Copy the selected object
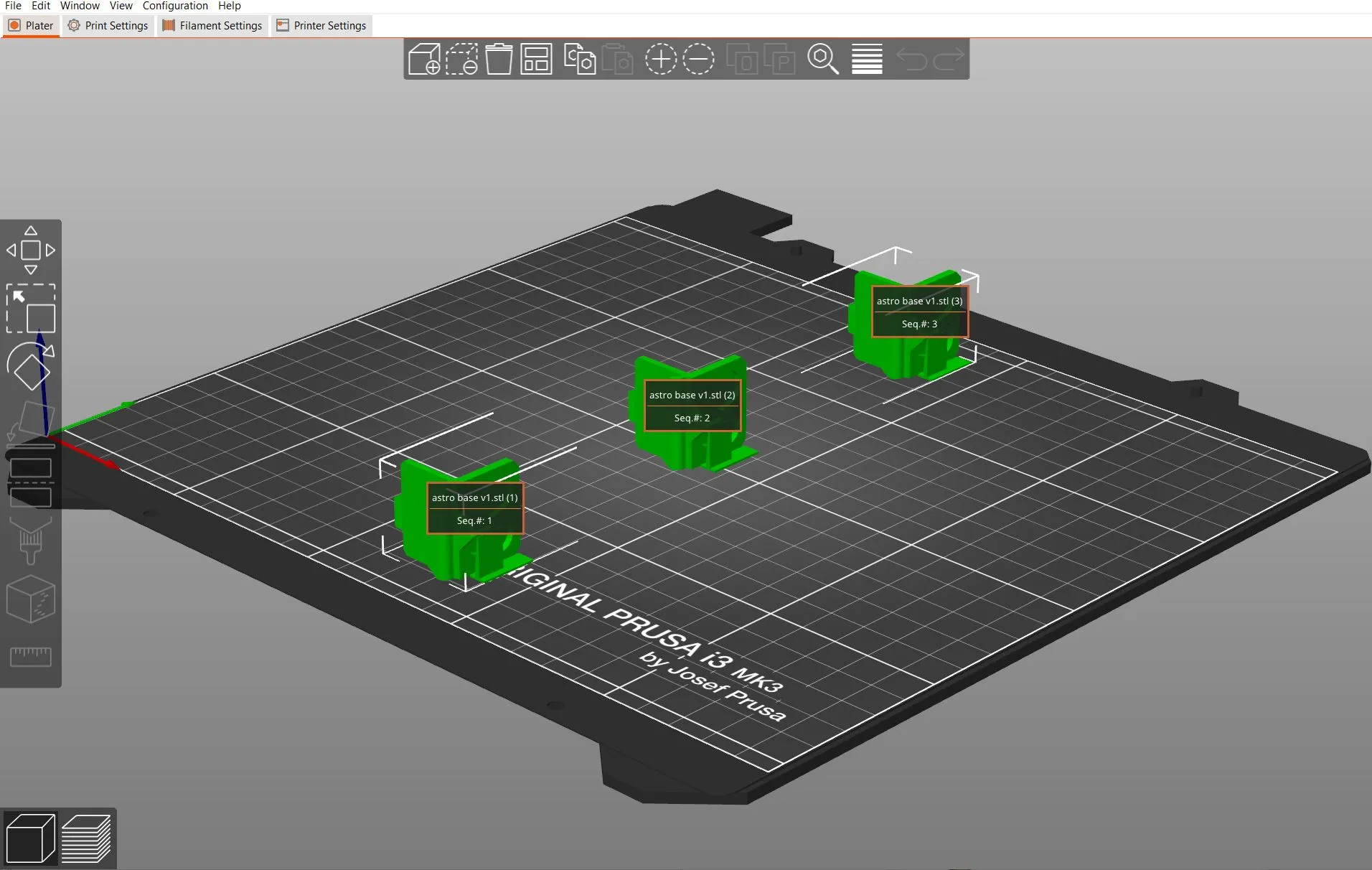The width and height of the screenshot is (1372, 870). (579, 60)
